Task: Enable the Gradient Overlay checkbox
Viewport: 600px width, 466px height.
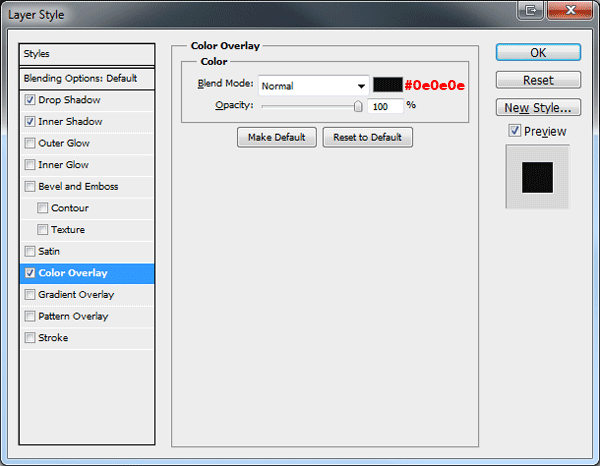Action: click(30, 295)
